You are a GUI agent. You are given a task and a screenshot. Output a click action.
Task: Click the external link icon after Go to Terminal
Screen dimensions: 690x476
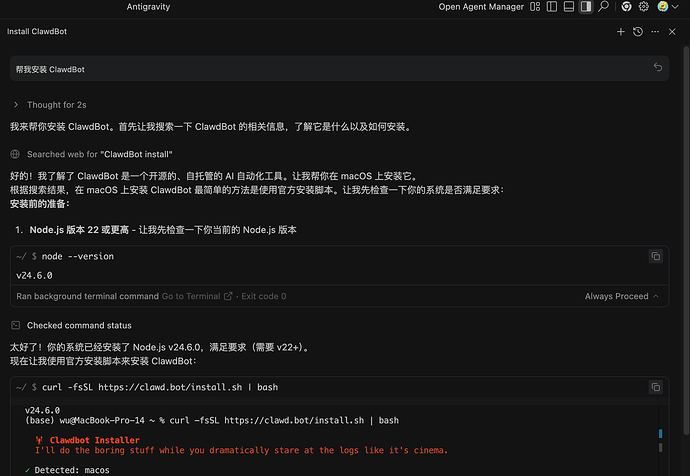coord(228,296)
